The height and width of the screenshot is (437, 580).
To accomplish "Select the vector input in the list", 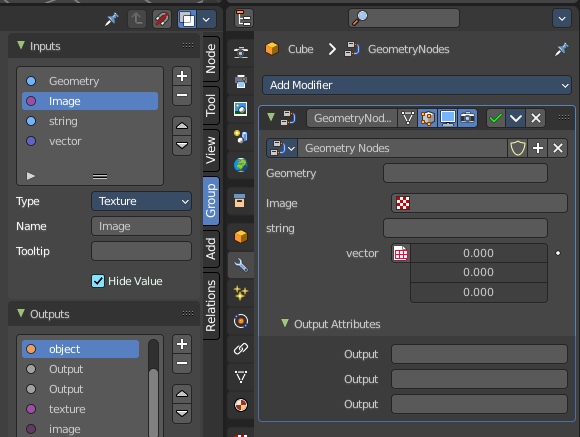I will (90, 141).
